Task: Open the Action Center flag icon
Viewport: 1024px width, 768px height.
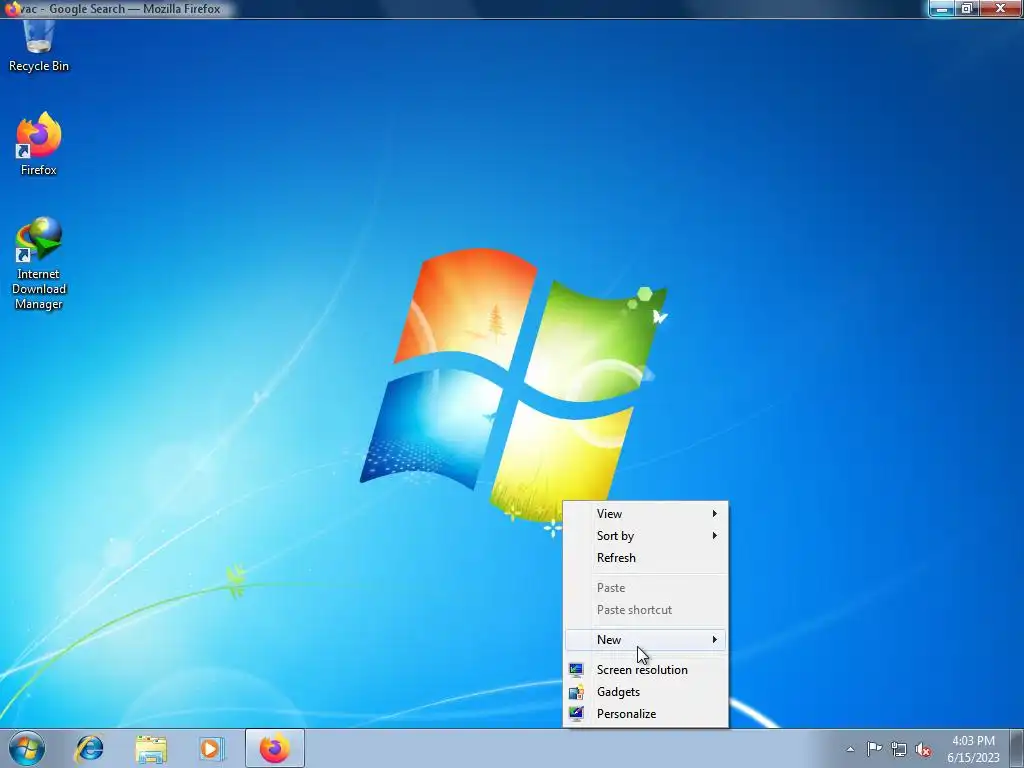Action: (874, 749)
